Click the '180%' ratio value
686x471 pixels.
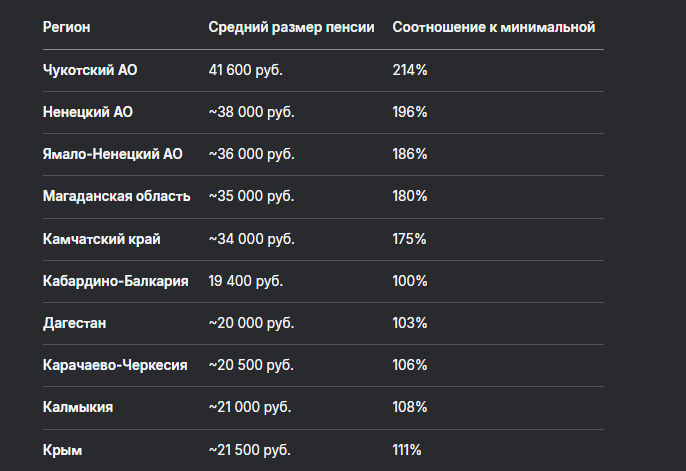click(x=410, y=197)
